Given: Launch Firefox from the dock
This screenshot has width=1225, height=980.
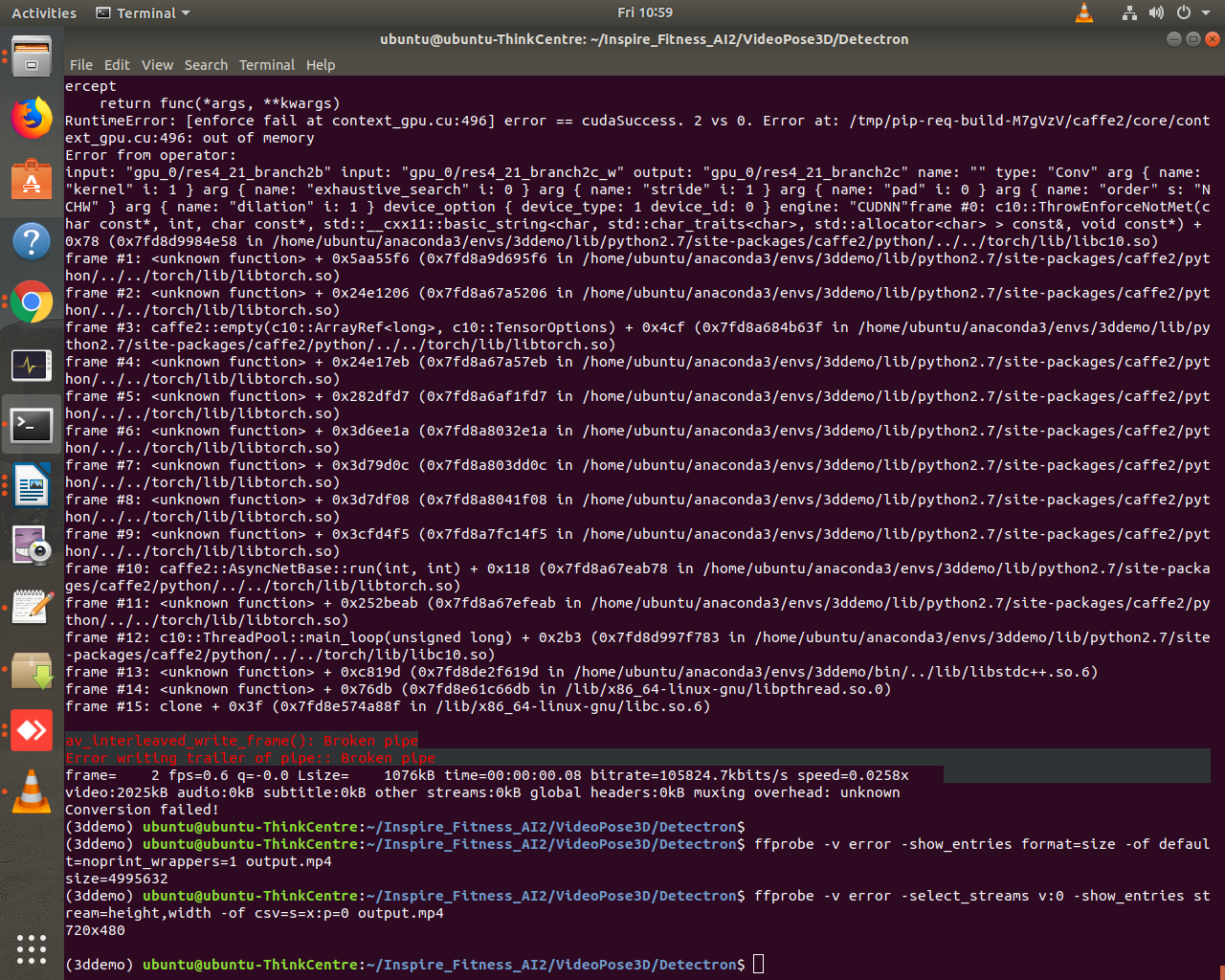Looking at the screenshot, I should (32, 118).
